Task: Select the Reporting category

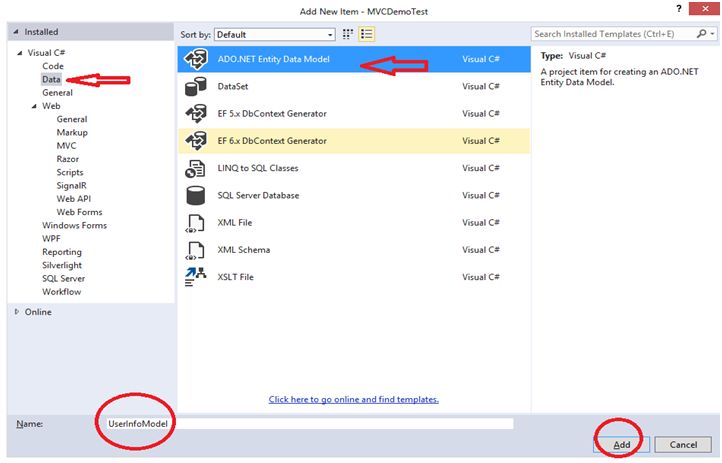Action: [x=62, y=252]
